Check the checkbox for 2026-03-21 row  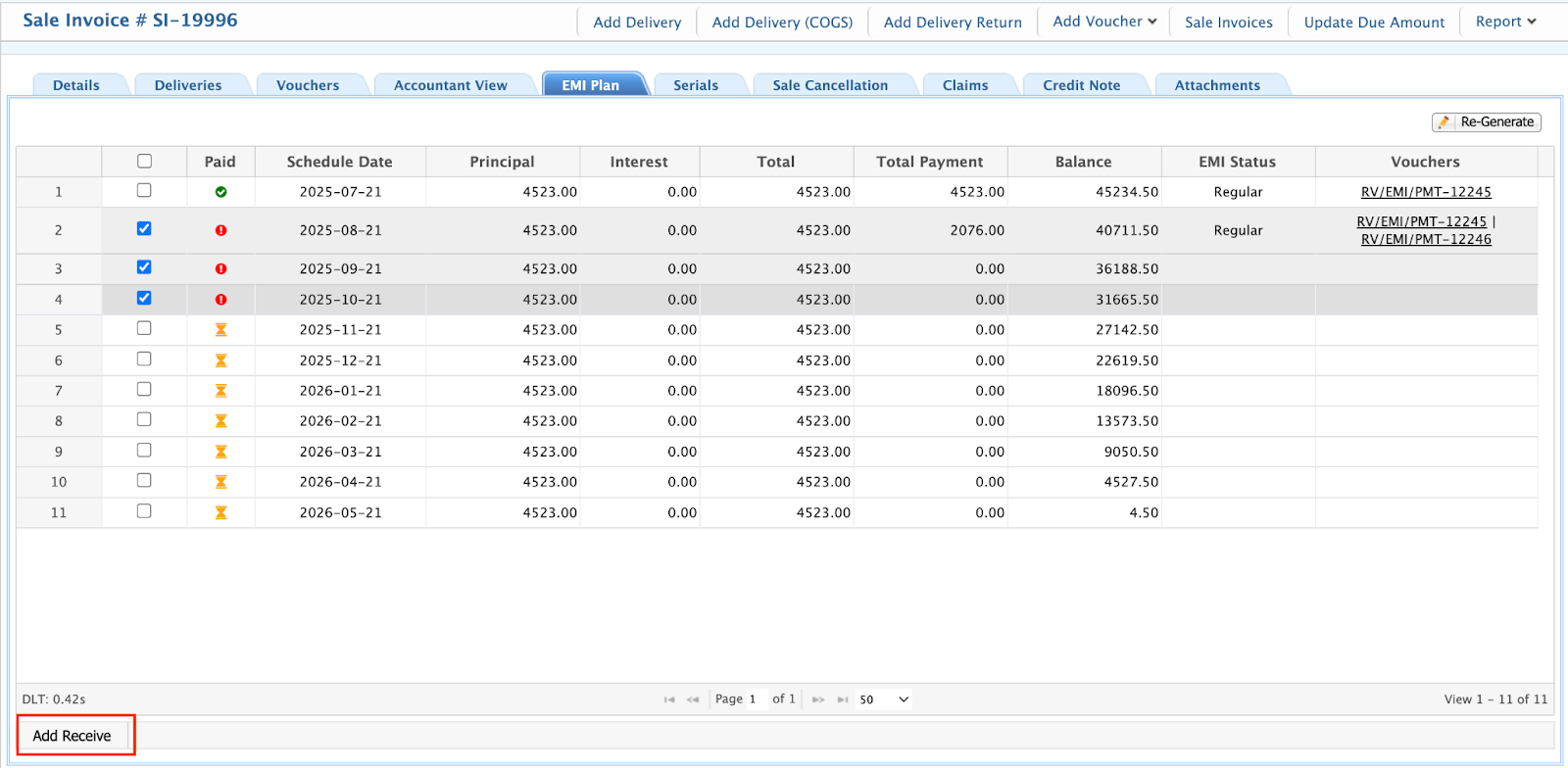tap(144, 450)
